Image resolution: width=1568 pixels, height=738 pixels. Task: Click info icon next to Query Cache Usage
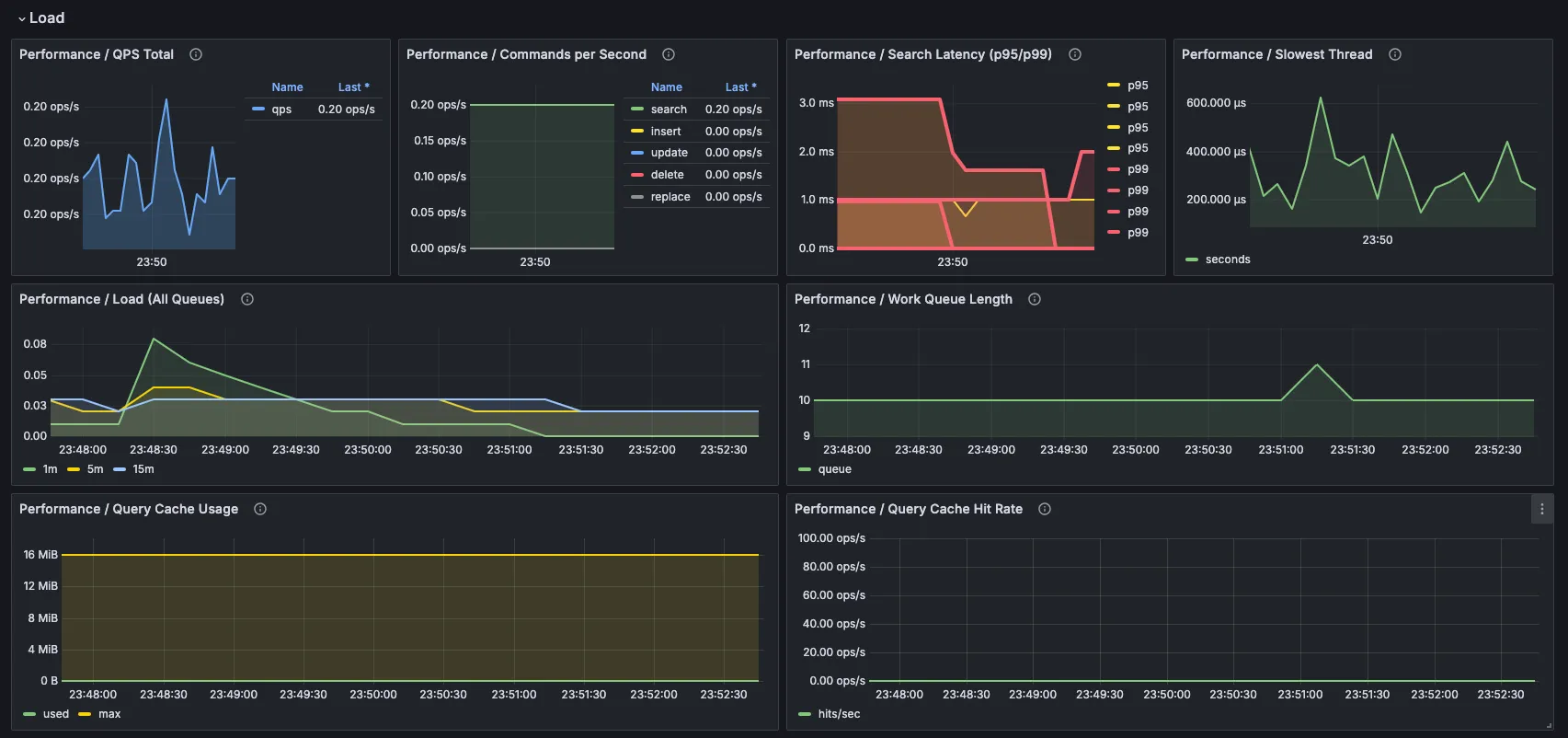(260, 509)
